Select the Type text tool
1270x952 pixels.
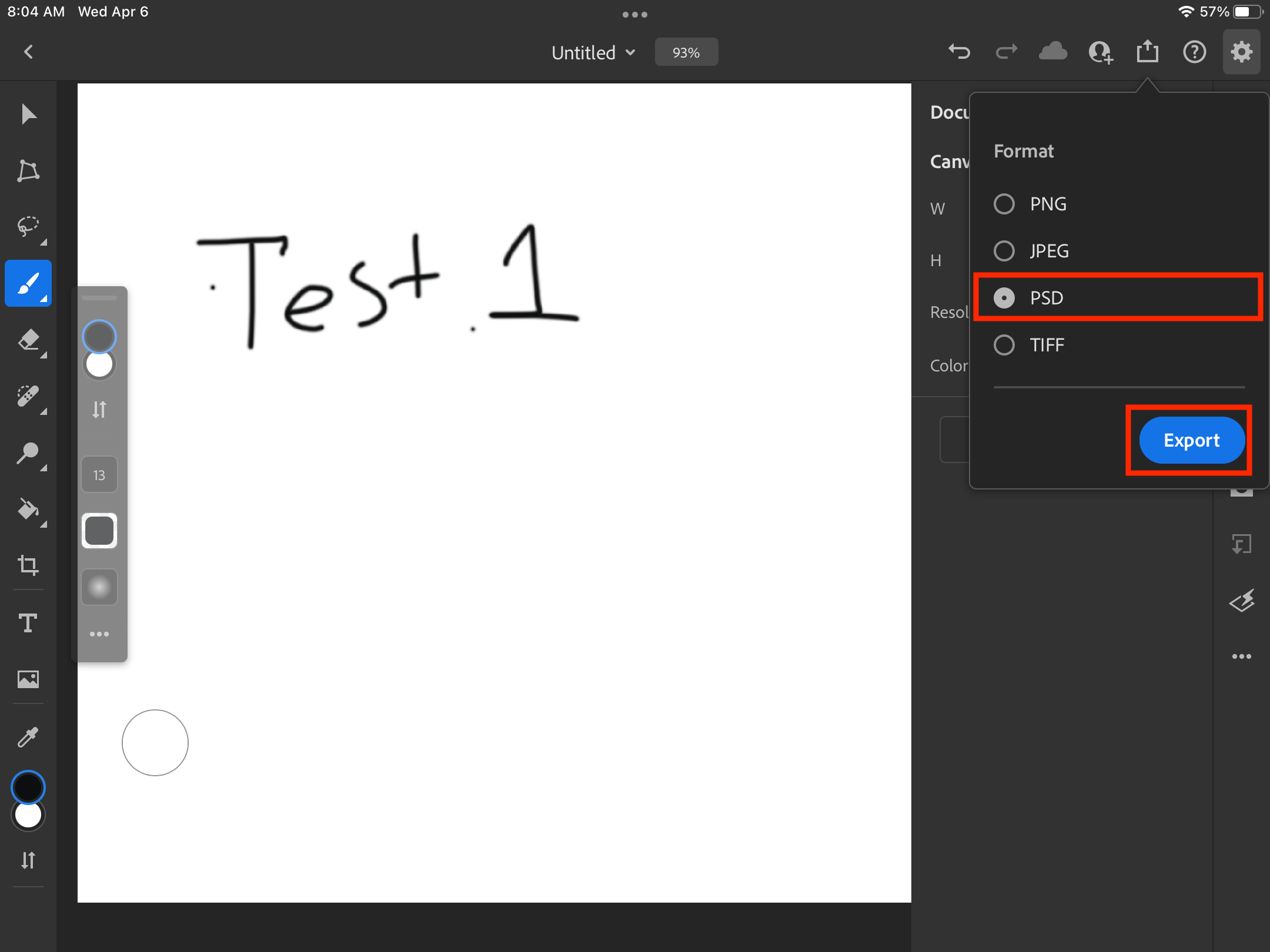28,623
